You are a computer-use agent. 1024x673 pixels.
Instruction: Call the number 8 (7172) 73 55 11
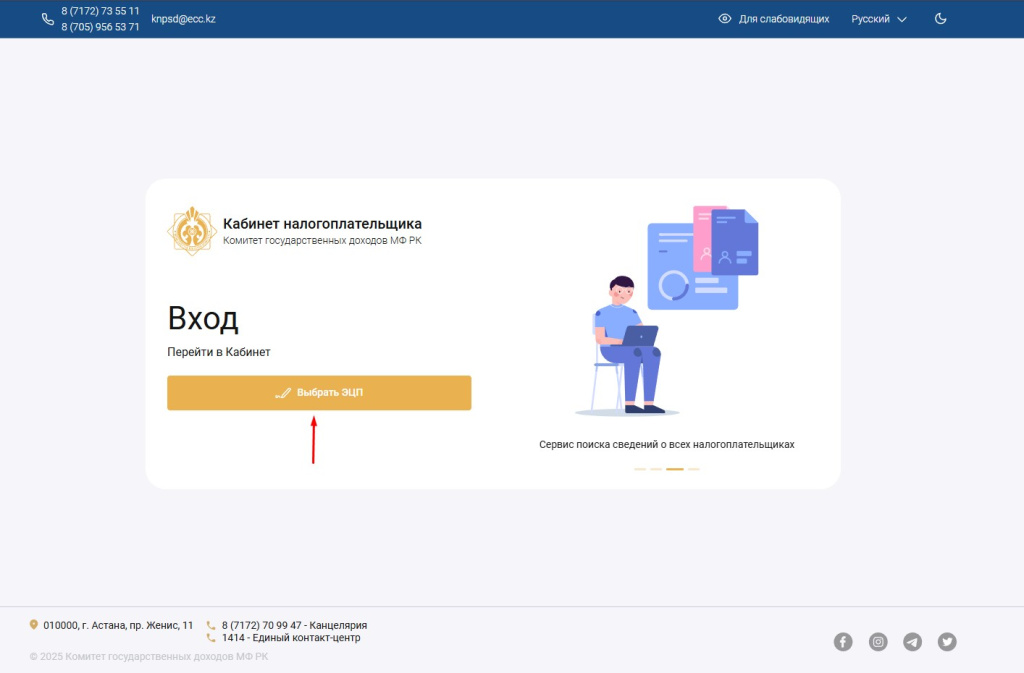click(x=99, y=11)
